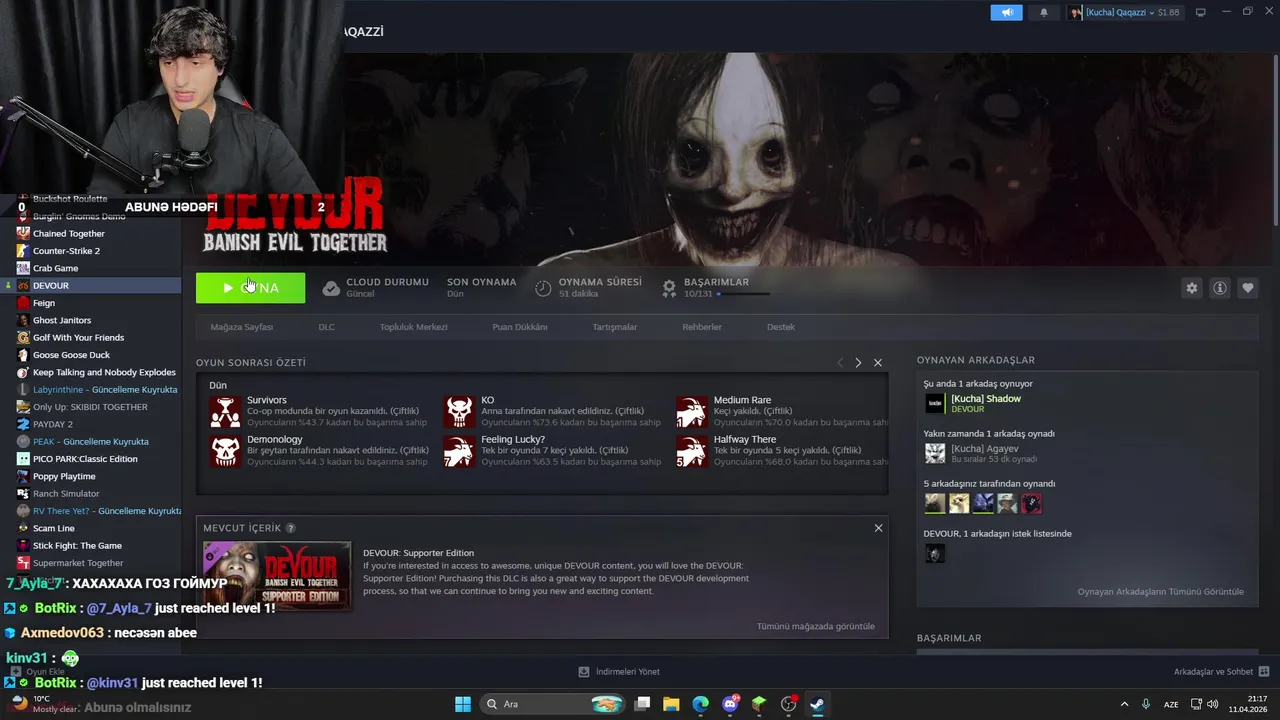The height and width of the screenshot is (720, 1280).
Task: Switch the AZE keyboard language indicator
Action: pyautogui.click(x=1171, y=704)
